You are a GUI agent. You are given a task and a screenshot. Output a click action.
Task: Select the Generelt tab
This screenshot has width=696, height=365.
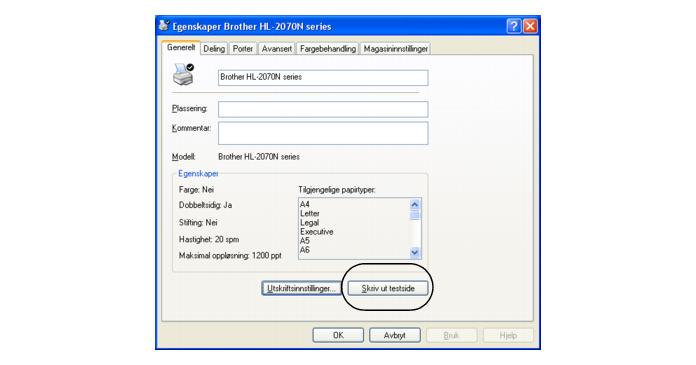pyautogui.click(x=181, y=48)
